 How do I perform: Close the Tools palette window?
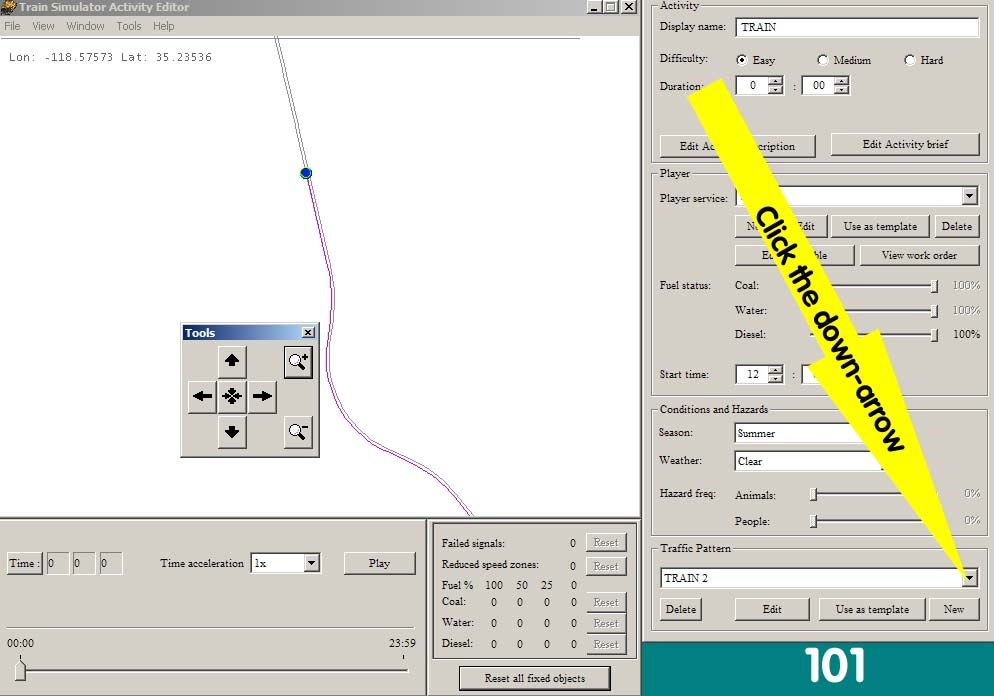point(308,332)
